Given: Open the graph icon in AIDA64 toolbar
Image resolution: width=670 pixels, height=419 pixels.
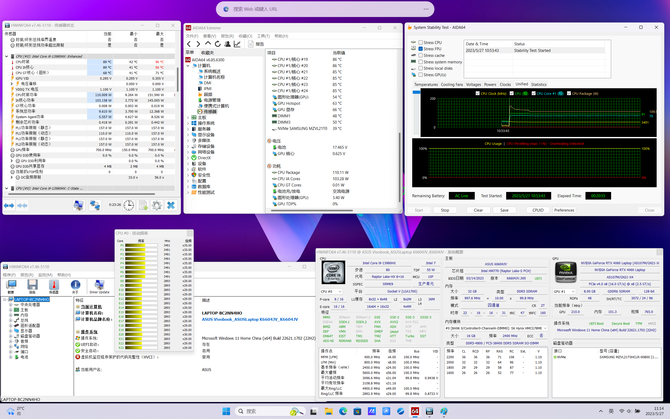Looking at the screenshot, I should click(237, 44).
